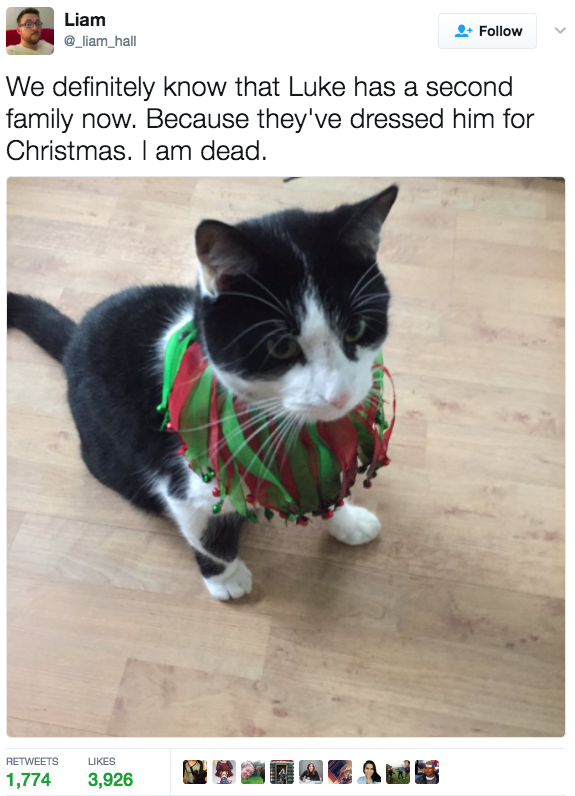Open the pixel-art character avatar
Viewport: 575px width, 796px height.
(x=224, y=772)
